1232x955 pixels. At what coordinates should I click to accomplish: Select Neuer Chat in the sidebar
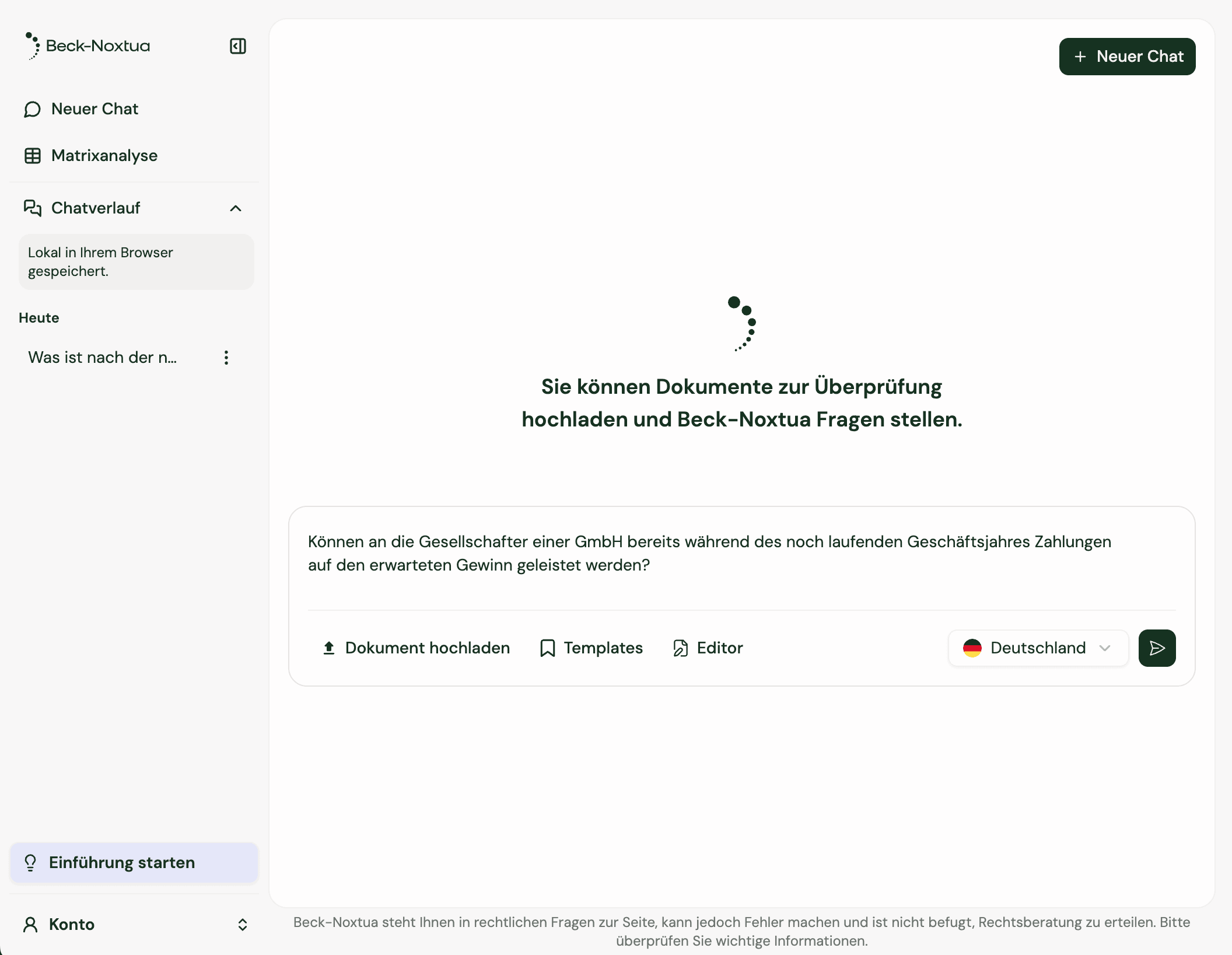(x=95, y=109)
